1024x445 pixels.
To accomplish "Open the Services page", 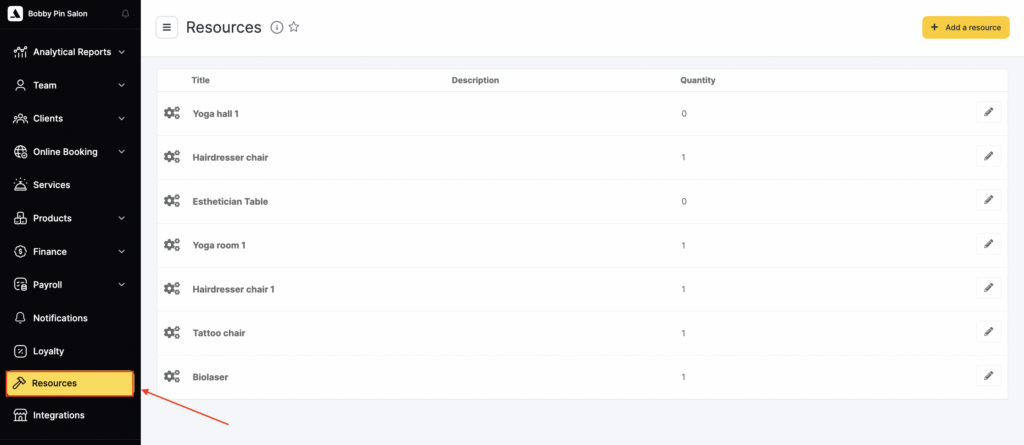I will (52, 185).
